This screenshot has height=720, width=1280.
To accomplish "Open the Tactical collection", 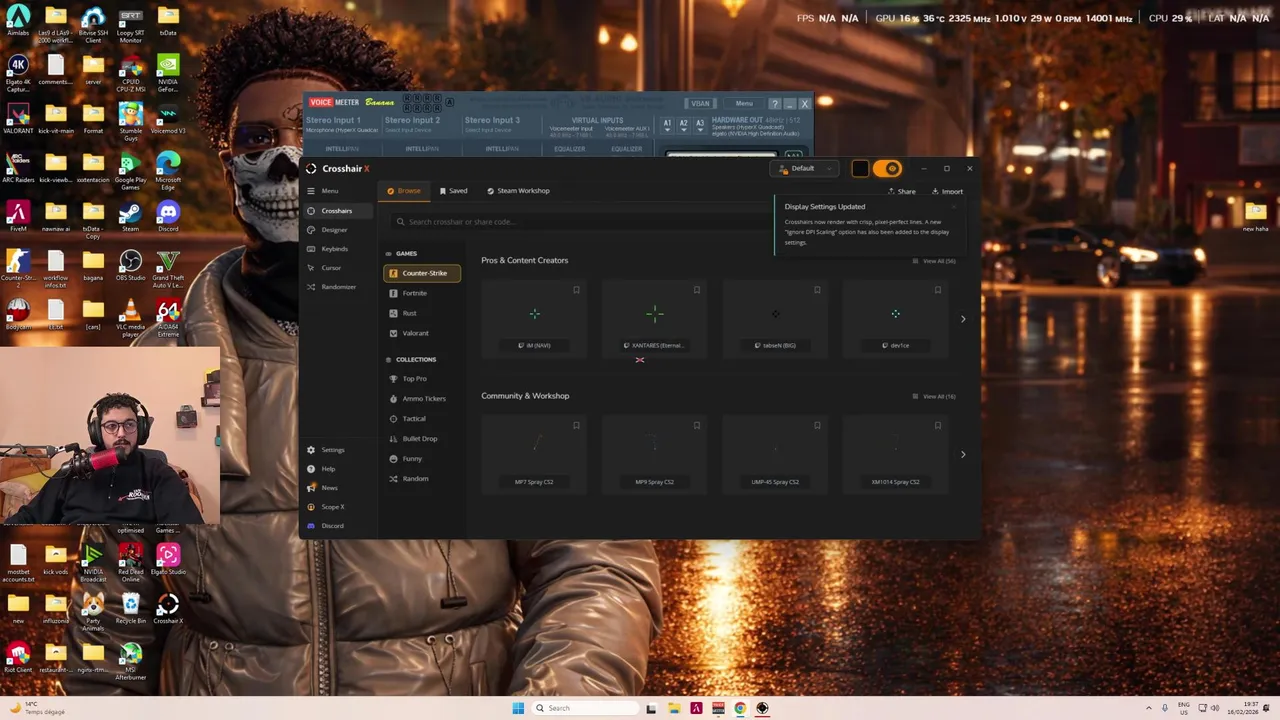I will tap(422, 419).
